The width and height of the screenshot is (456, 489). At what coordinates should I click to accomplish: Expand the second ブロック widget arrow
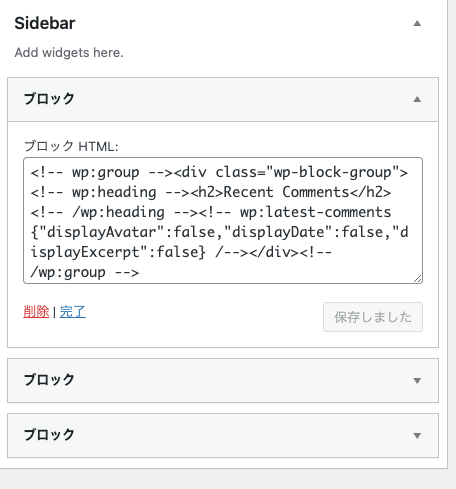pyautogui.click(x=417, y=381)
